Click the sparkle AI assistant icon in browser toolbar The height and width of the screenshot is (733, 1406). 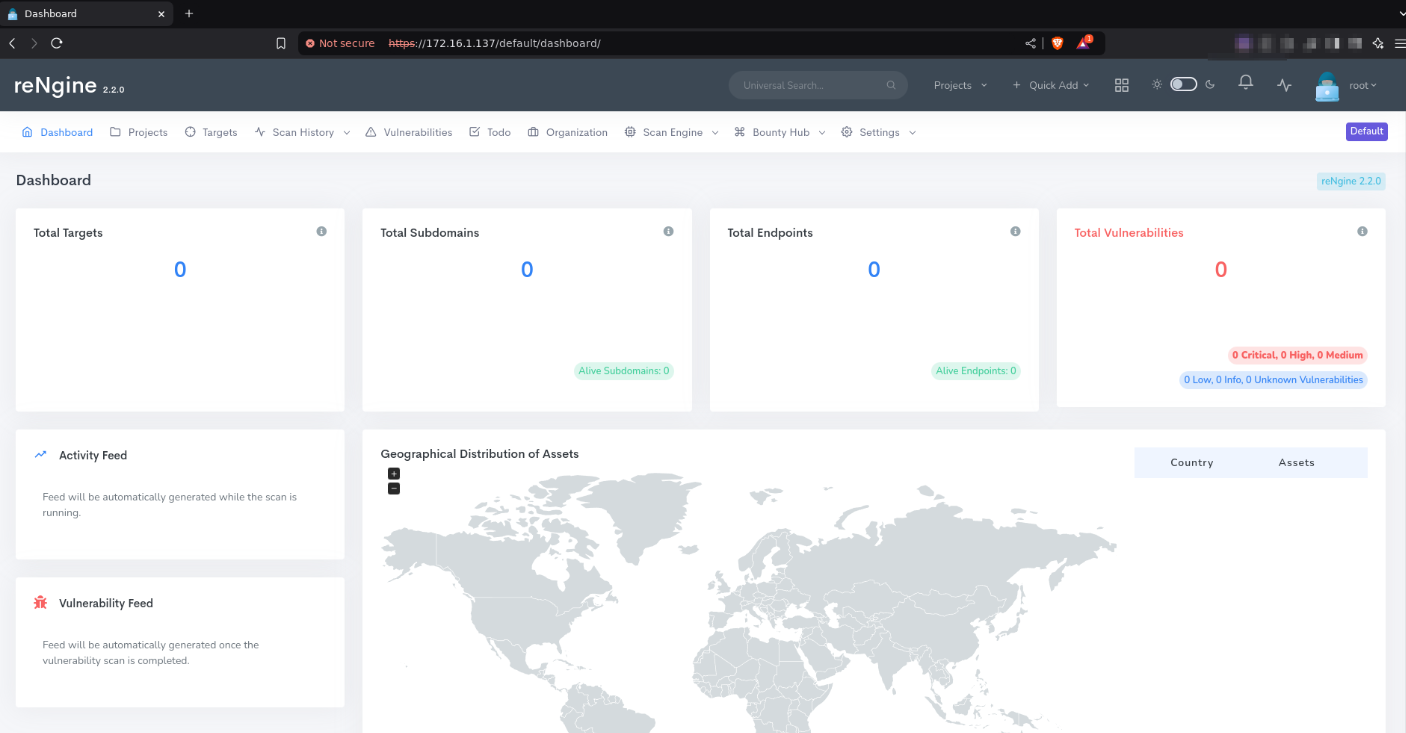click(1378, 43)
